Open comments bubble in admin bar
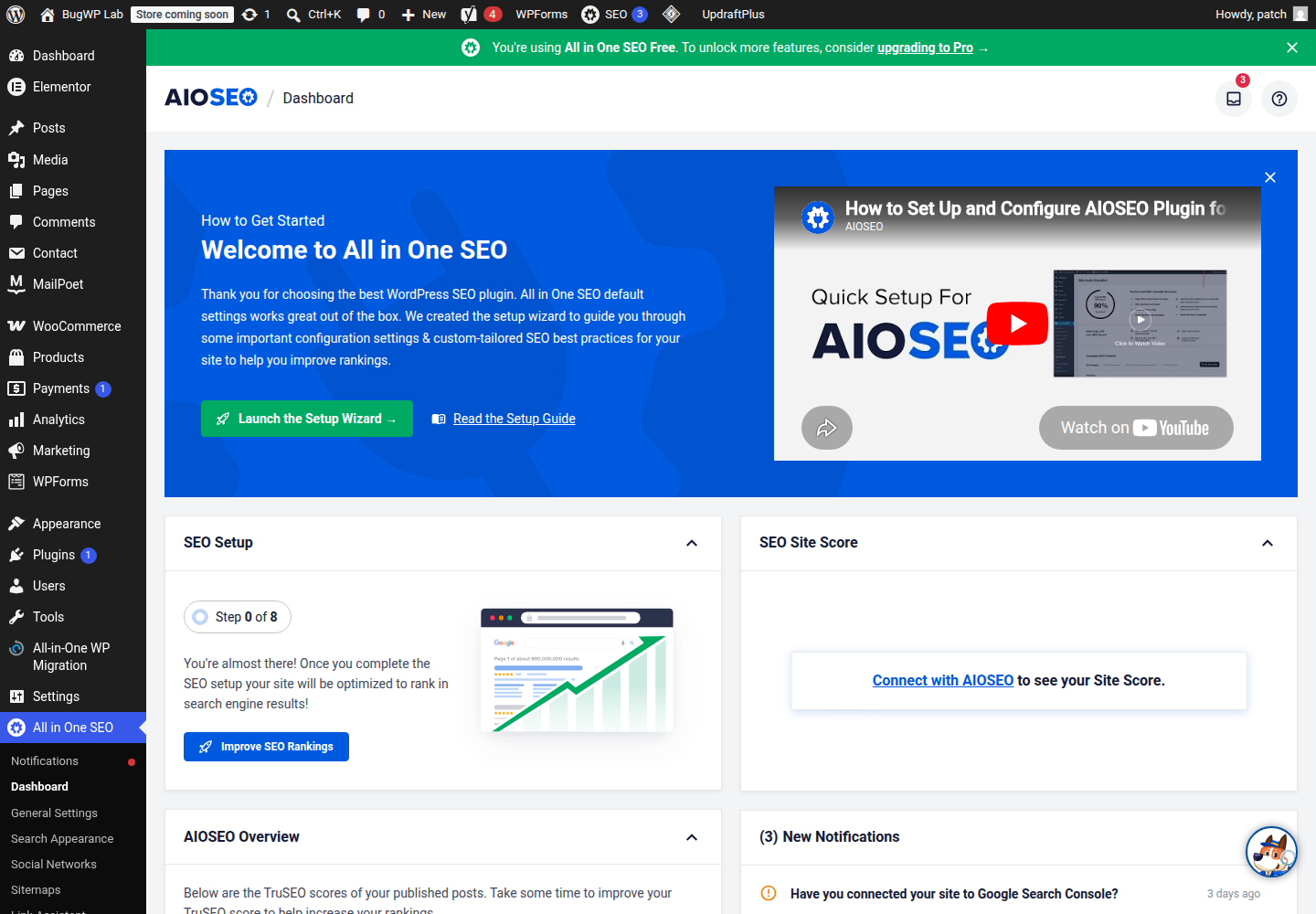 (370, 15)
